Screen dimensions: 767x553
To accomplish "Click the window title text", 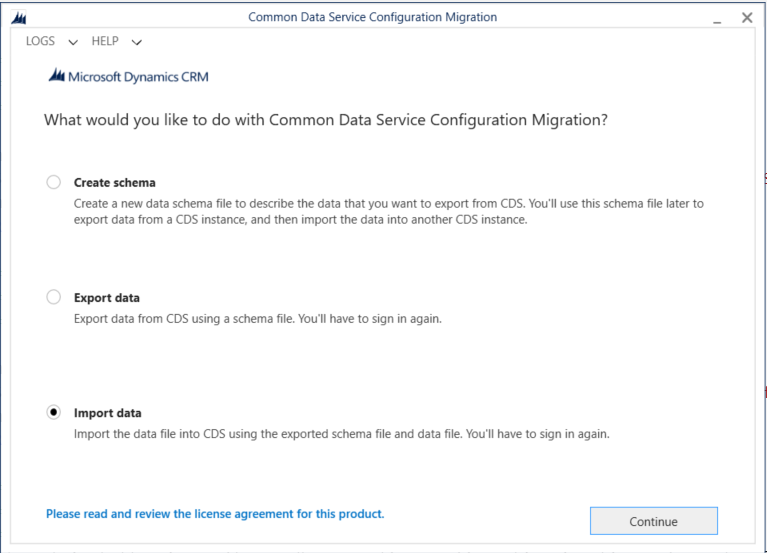I will coord(372,18).
